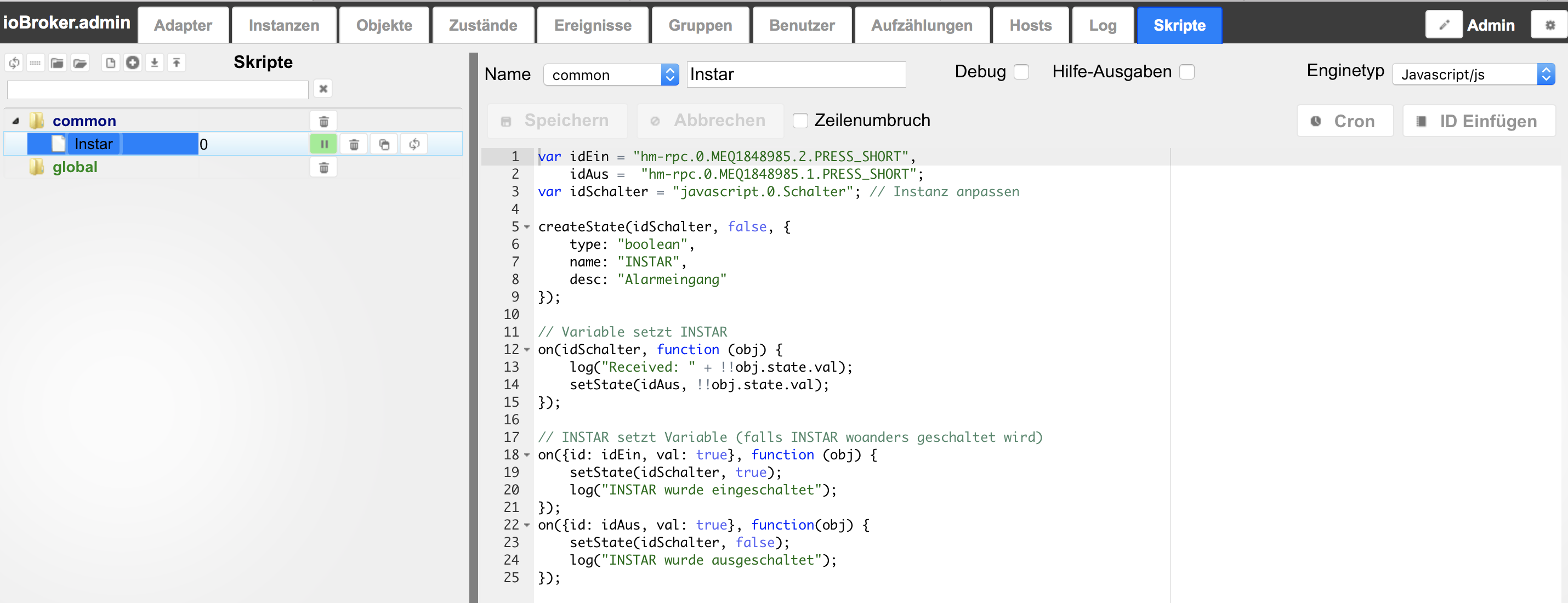The image size is (1568, 603).
Task: Click the script name field containing Instar
Action: coord(796,74)
